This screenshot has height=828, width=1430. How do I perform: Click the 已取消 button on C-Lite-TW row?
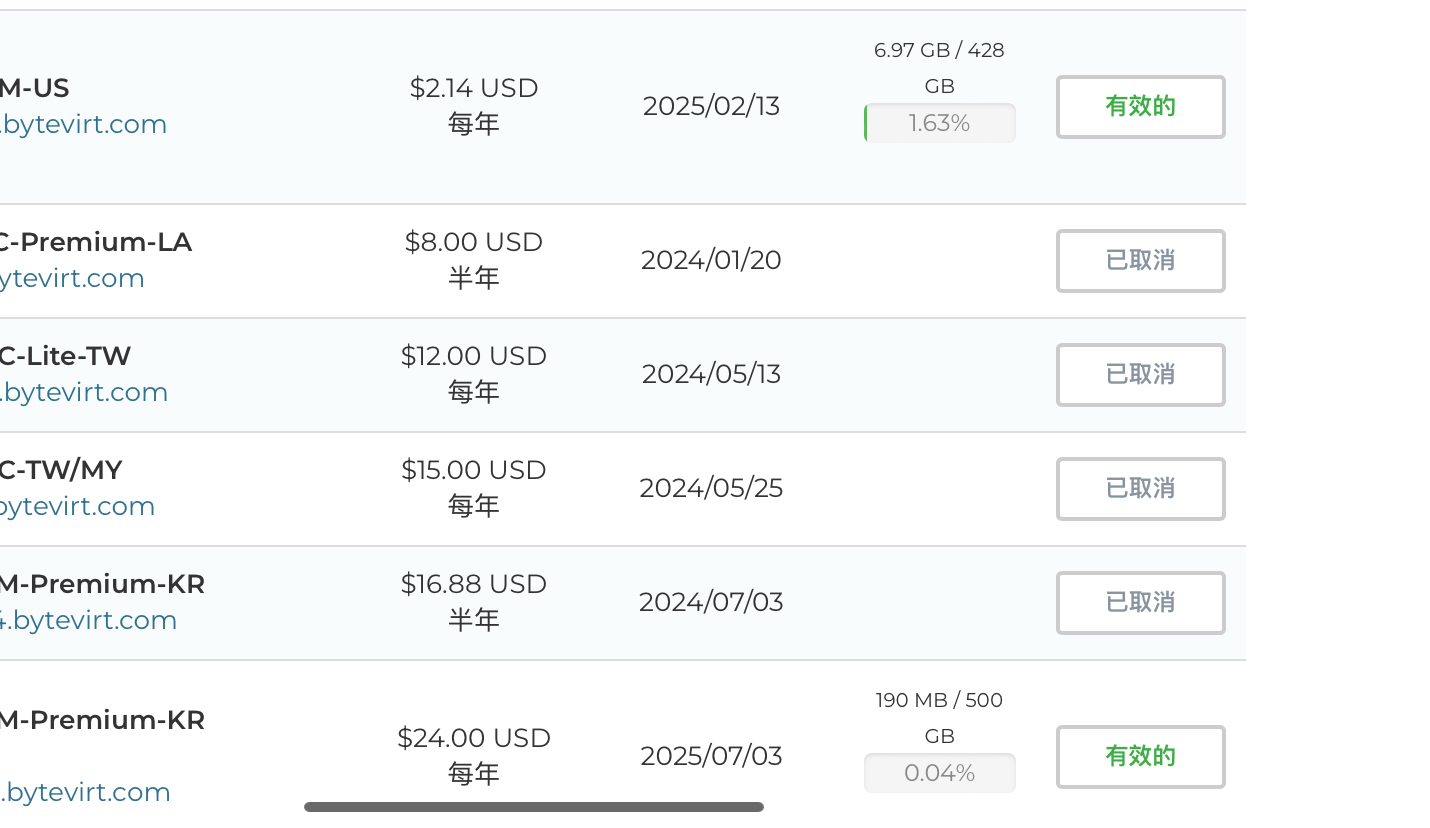(x=1140, y=375)
